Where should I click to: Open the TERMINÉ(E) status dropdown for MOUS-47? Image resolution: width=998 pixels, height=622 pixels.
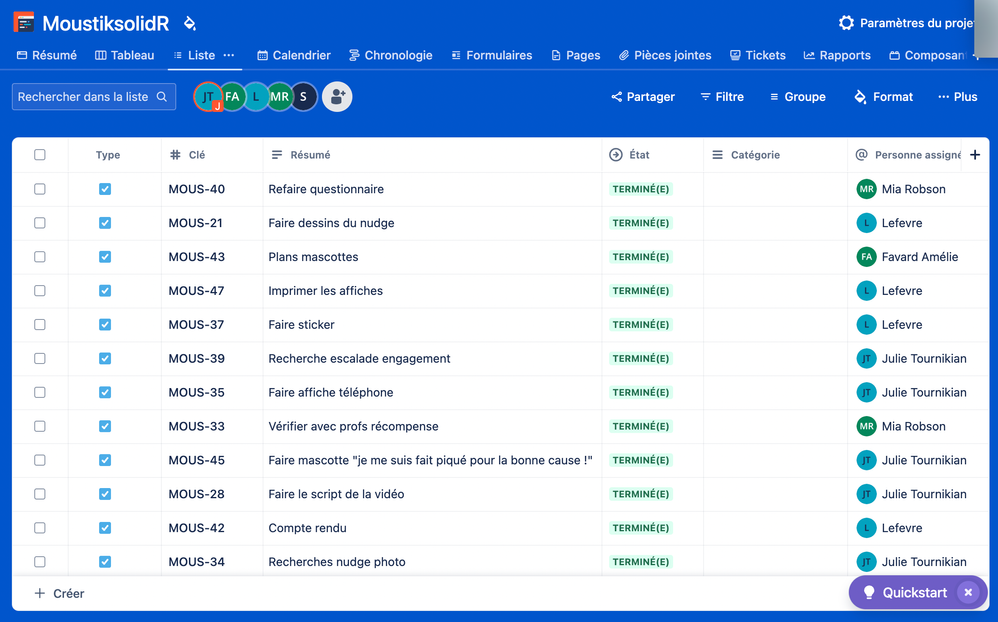pyautogui.click(x=641, y=290)
